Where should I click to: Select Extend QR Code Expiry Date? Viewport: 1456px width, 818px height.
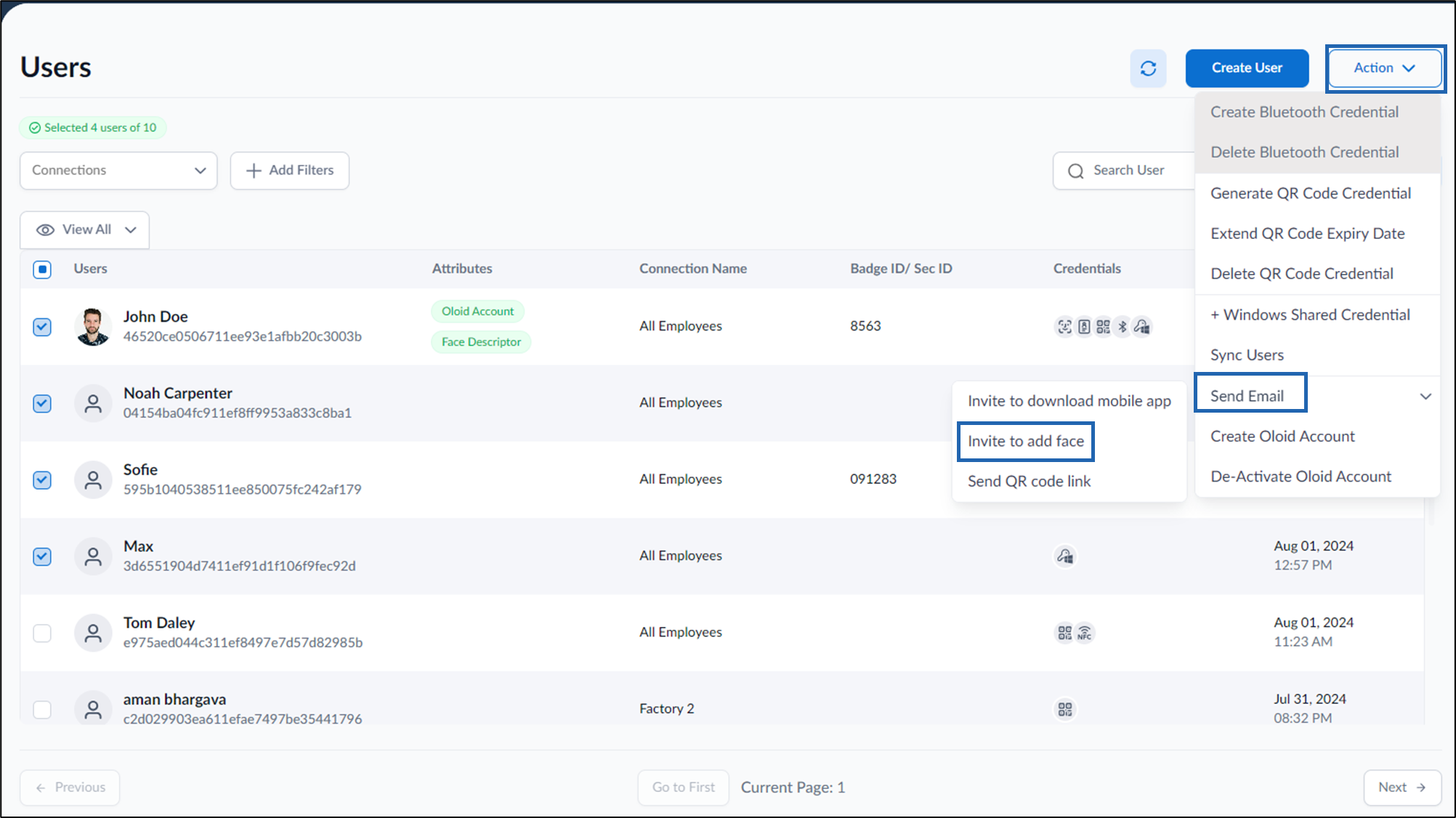click(x=1307, y=233)
